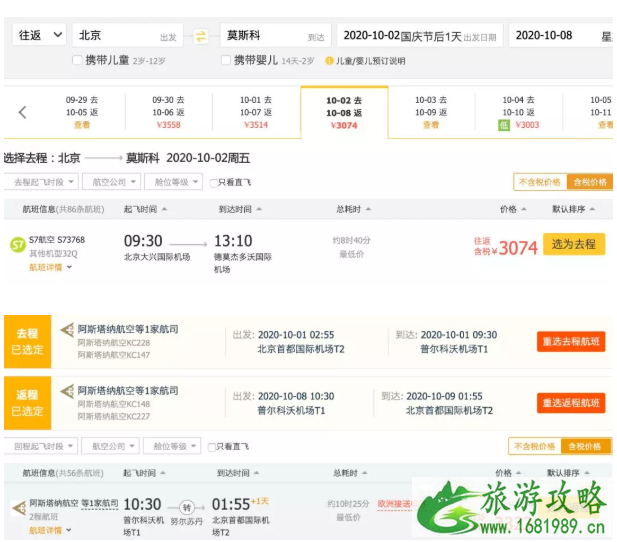
Task: Open the 往返 trip type dropdown
Action: (39, 35)
